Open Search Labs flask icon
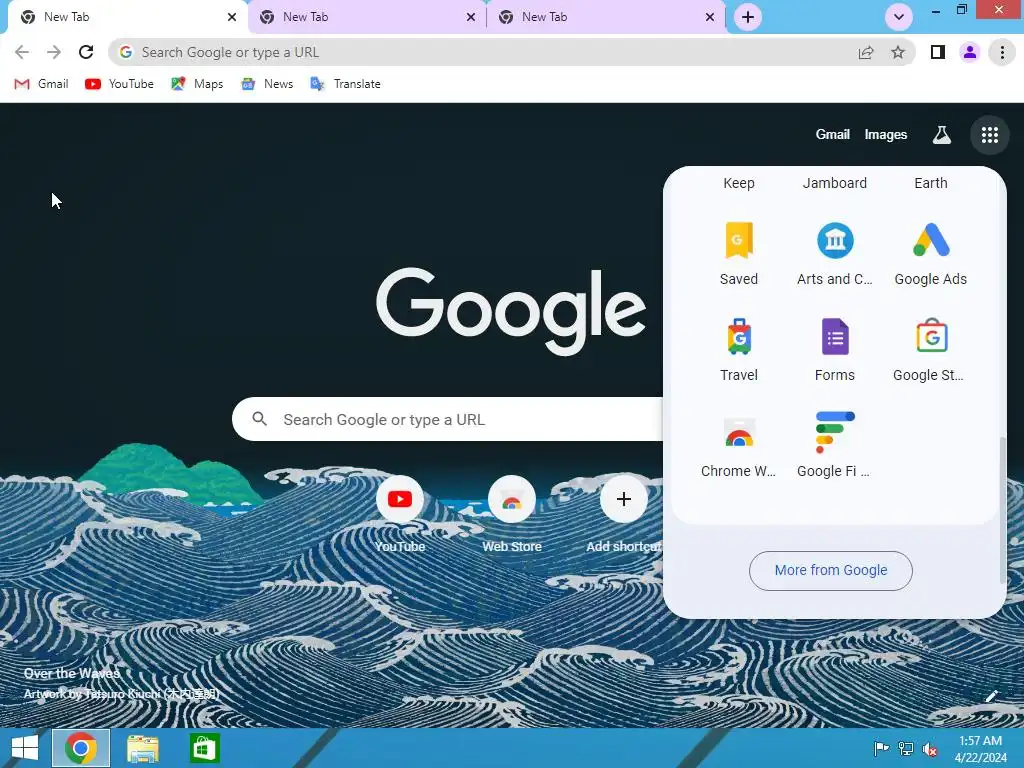1024x768 pixels. pyautogui.click(x=941, y=135)
